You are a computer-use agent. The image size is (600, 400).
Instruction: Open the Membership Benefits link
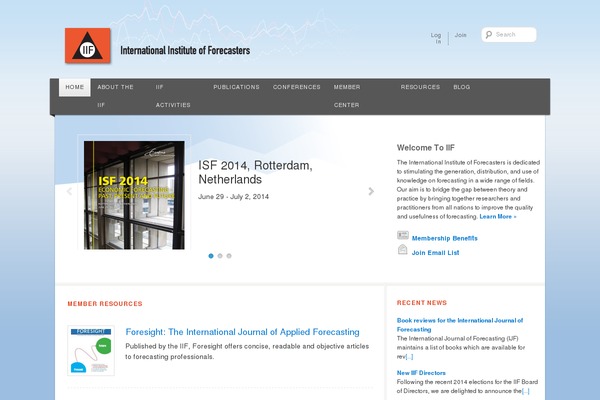point(444,238)
